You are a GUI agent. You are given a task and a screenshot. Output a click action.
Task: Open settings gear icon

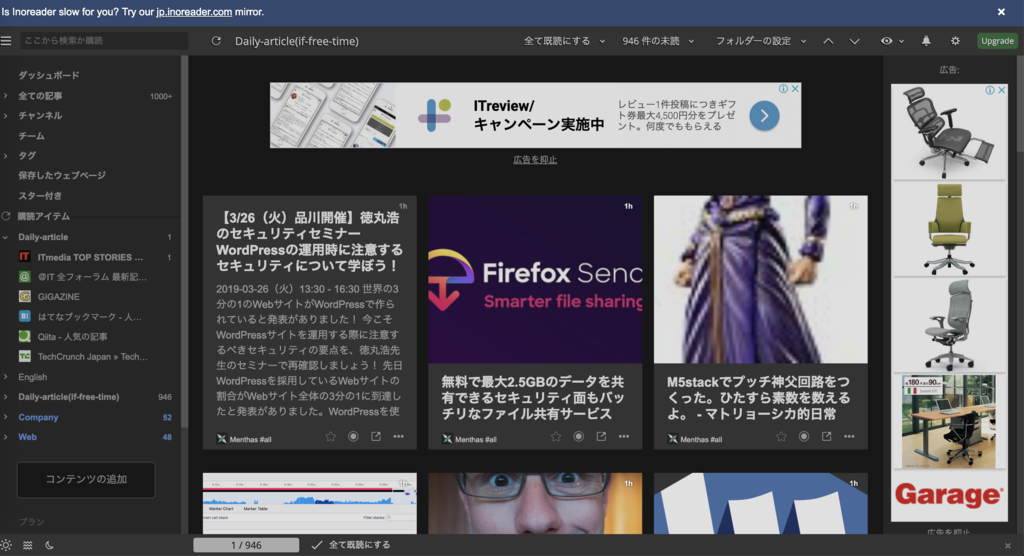tap(955, 41)
